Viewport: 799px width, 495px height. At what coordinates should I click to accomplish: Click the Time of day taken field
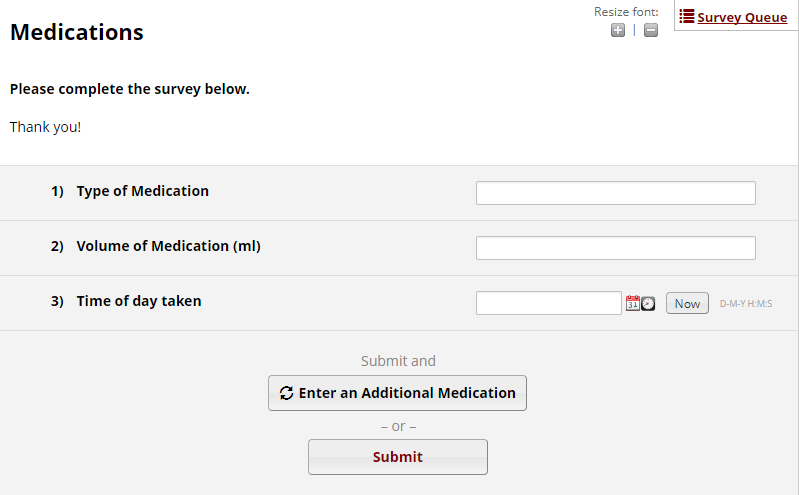[548, 303]
